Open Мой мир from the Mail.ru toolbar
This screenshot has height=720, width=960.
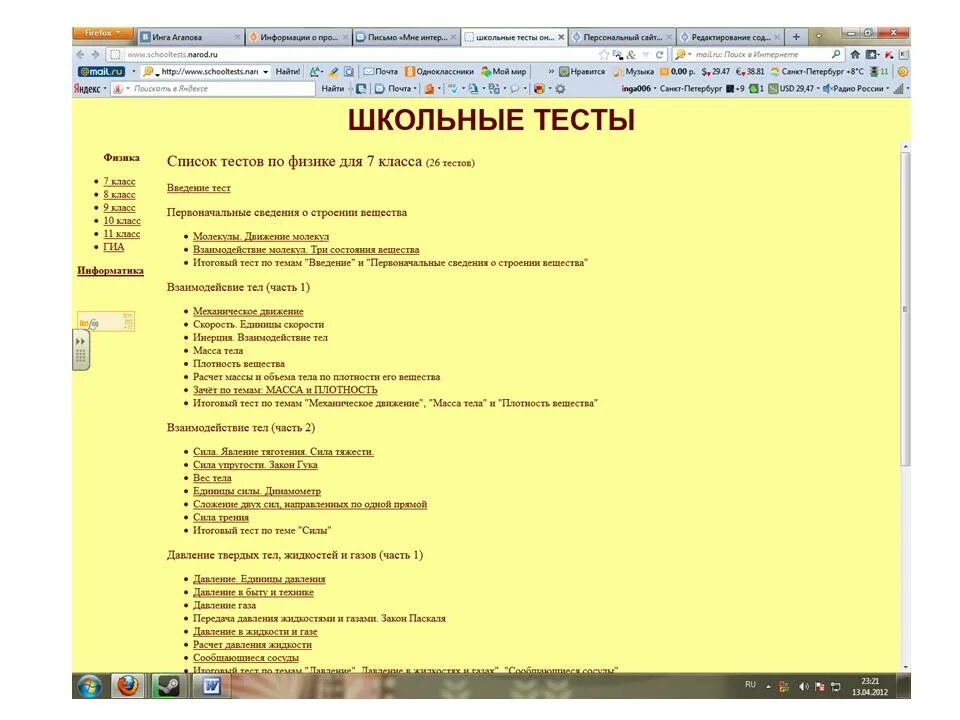(x=505, y=71)
